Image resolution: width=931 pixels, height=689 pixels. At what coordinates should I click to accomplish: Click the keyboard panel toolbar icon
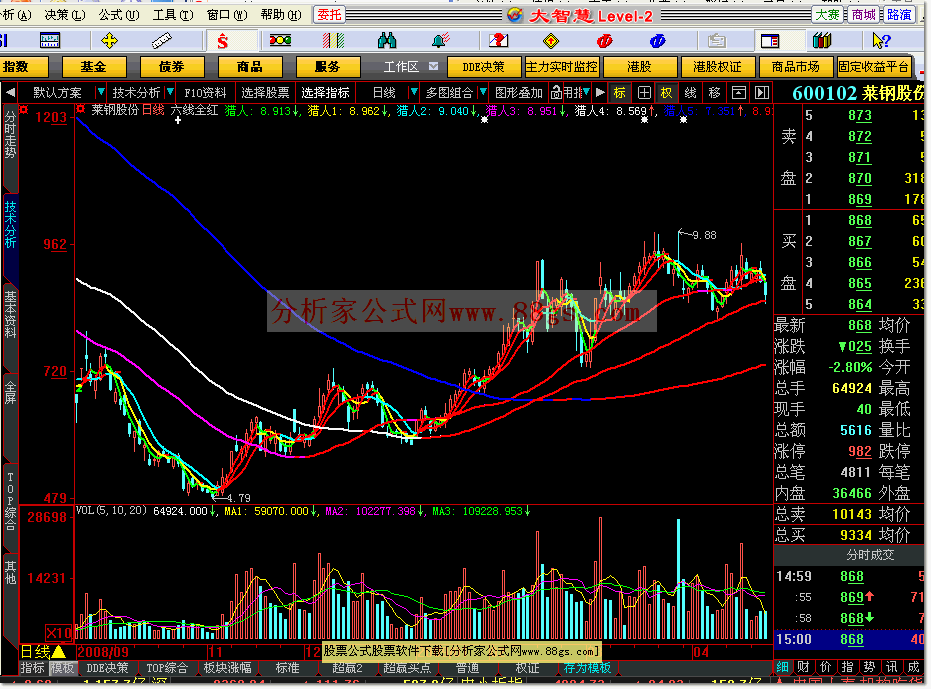(50, 41)
